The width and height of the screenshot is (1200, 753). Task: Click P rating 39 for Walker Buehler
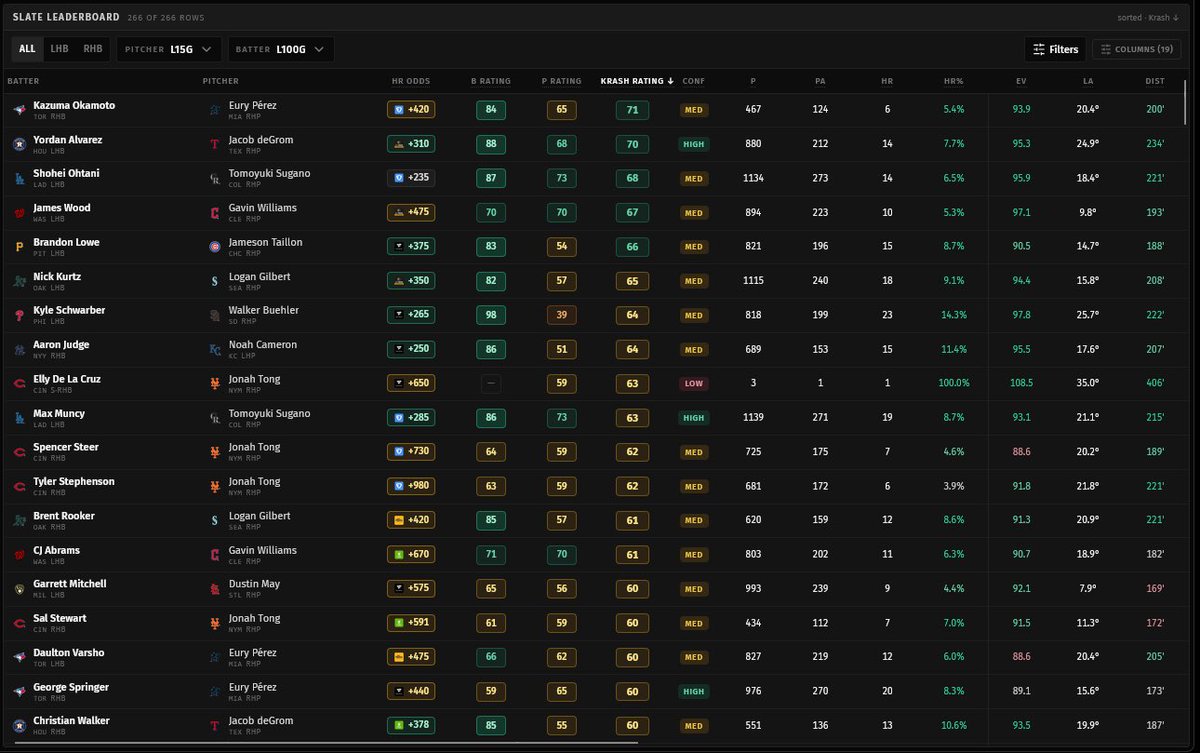(561, 315)
